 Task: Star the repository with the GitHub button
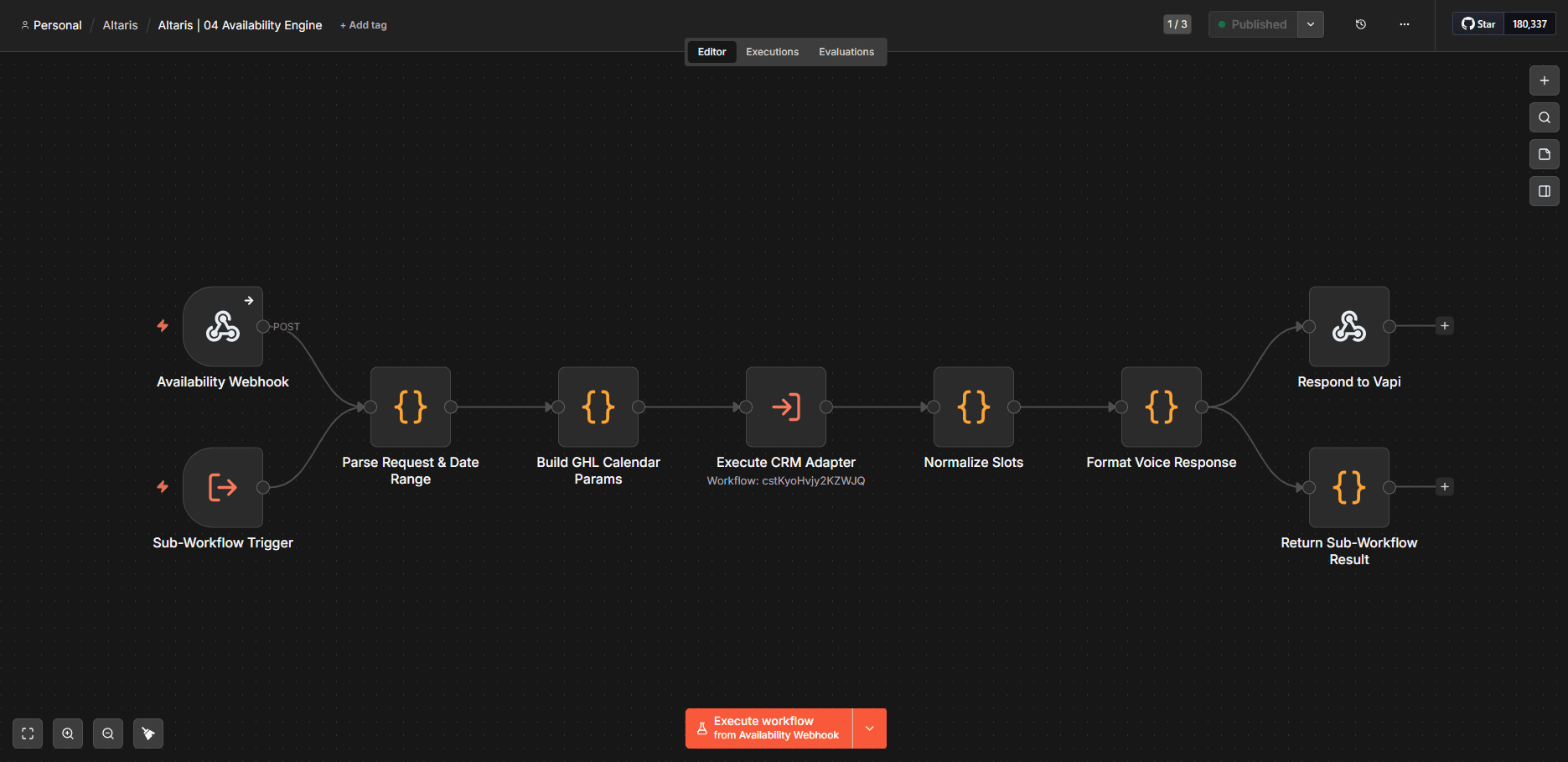[x=1477, y=23]
